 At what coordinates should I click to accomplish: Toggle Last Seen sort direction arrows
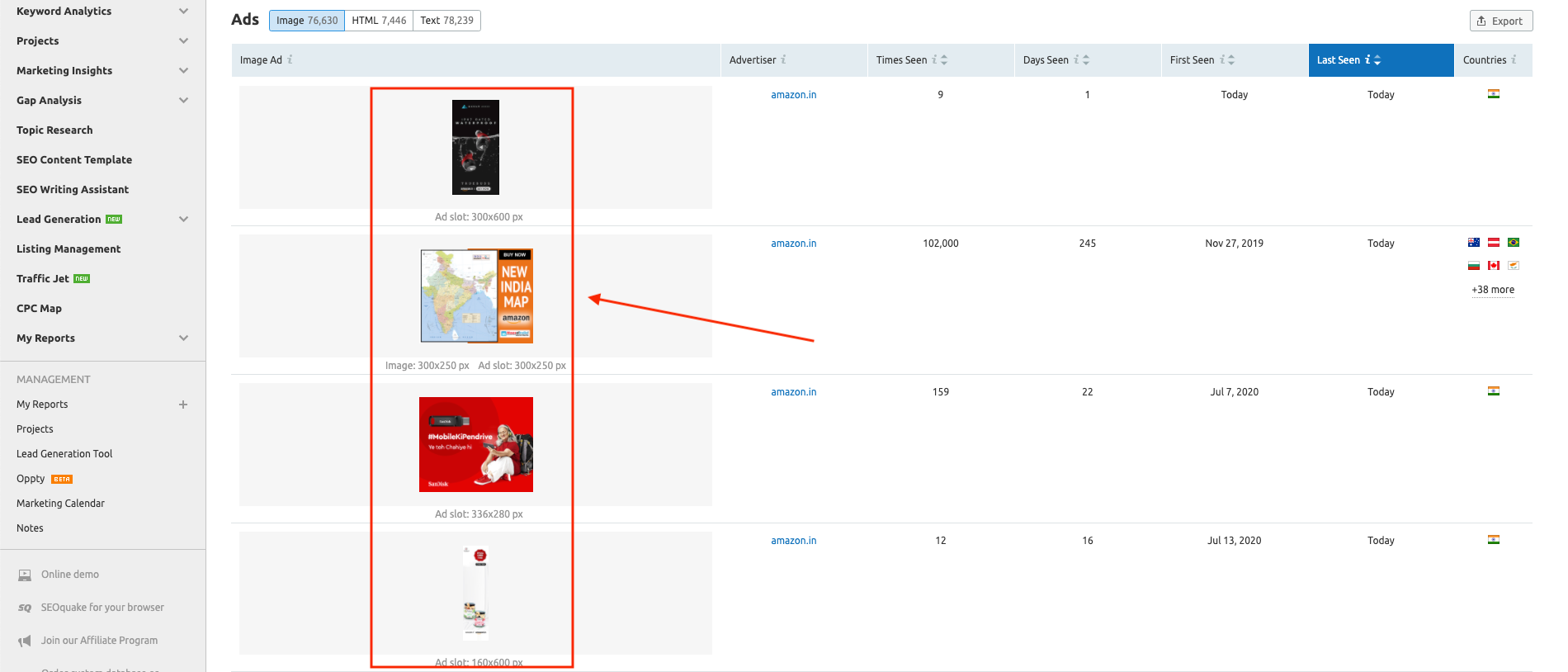[1377, 59]
